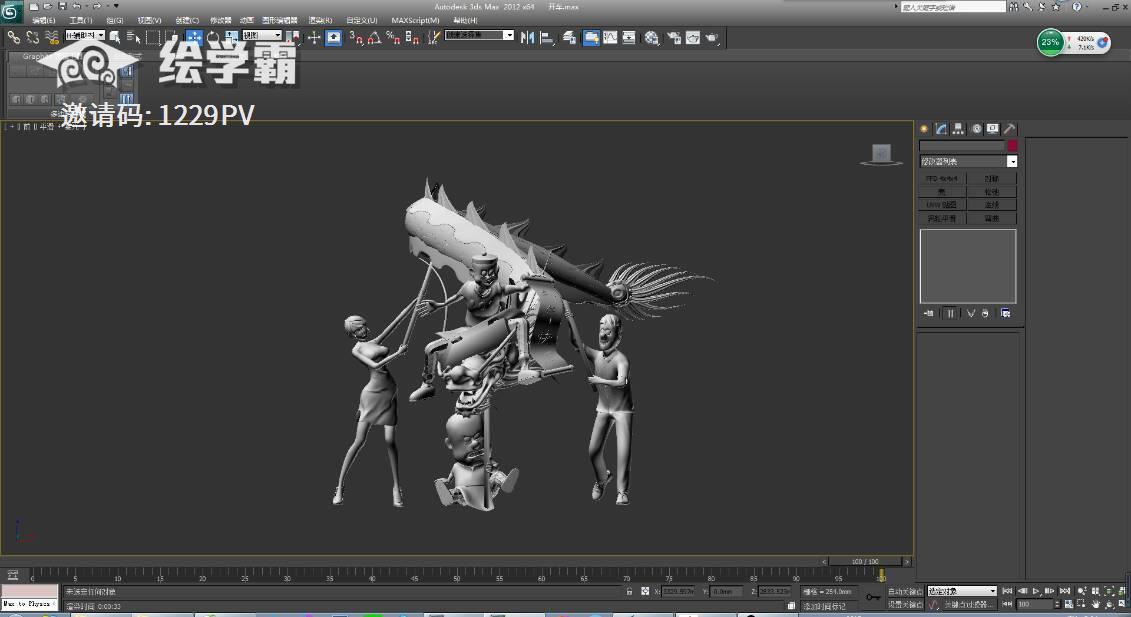Expand the modifier list dropdown
1131x617 pixels.
click(1011, 161)
